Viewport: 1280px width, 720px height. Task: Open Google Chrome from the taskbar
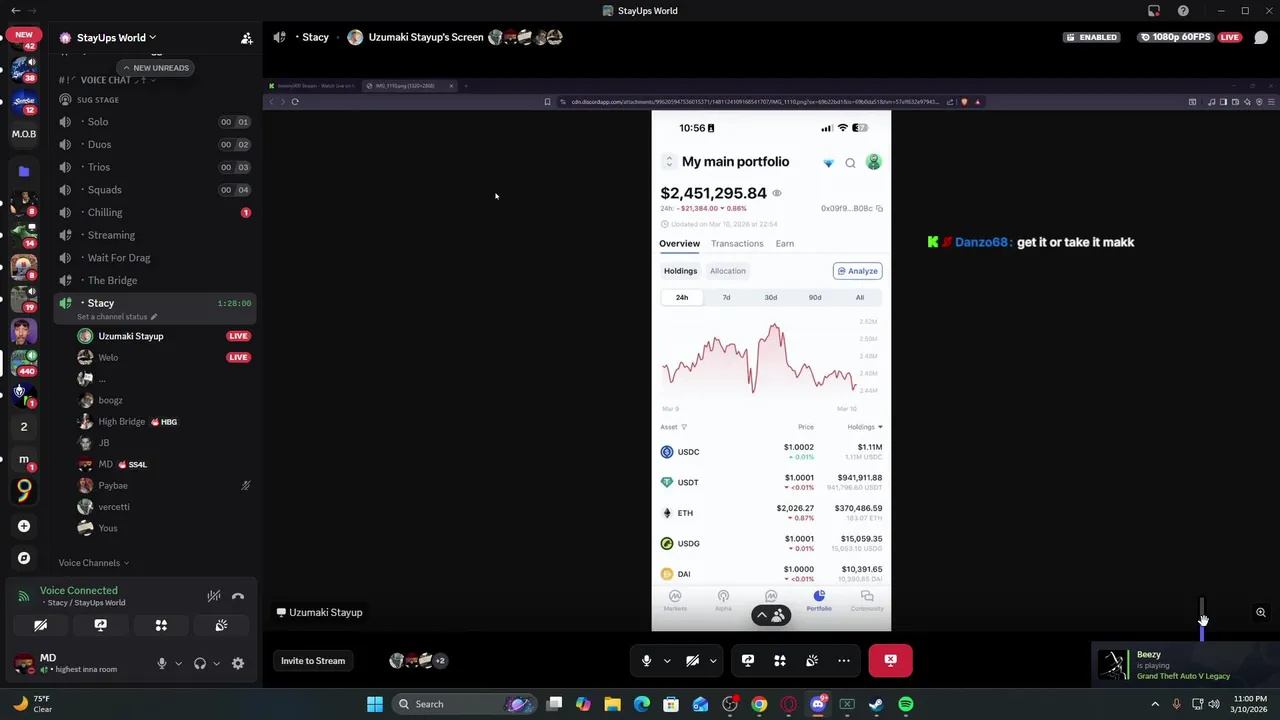pos(759,704)
